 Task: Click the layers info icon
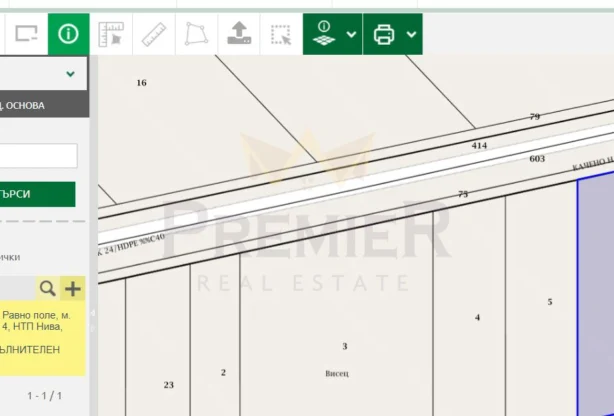tap(324, 34)
